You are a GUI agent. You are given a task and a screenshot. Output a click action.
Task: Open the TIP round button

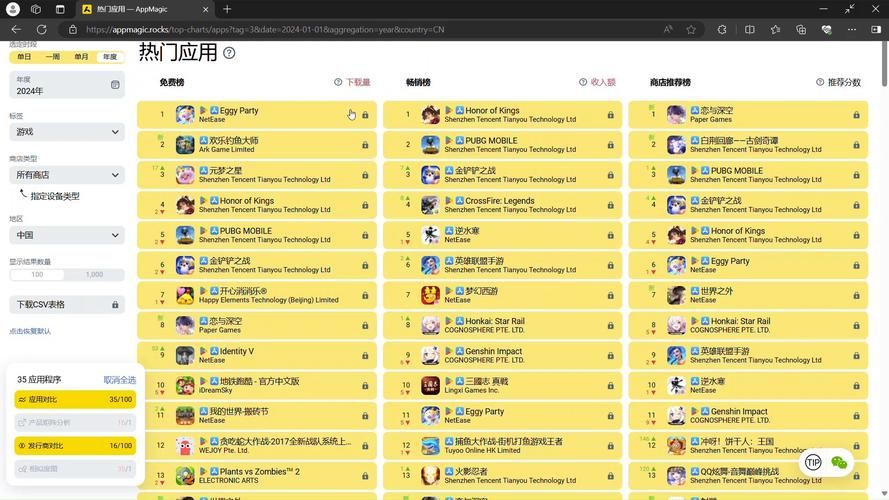pyautogui.click(x=813, y=463)
